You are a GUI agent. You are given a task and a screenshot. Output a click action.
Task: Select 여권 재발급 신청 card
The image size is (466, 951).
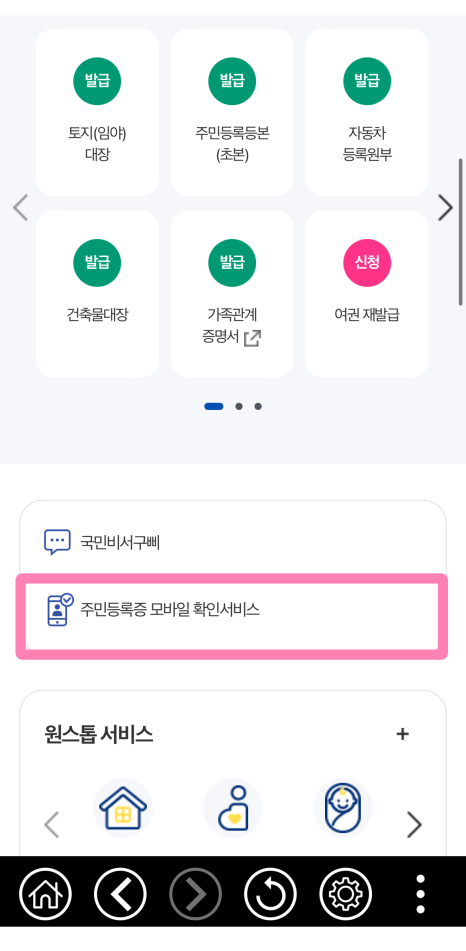click(x=367, y=294)
